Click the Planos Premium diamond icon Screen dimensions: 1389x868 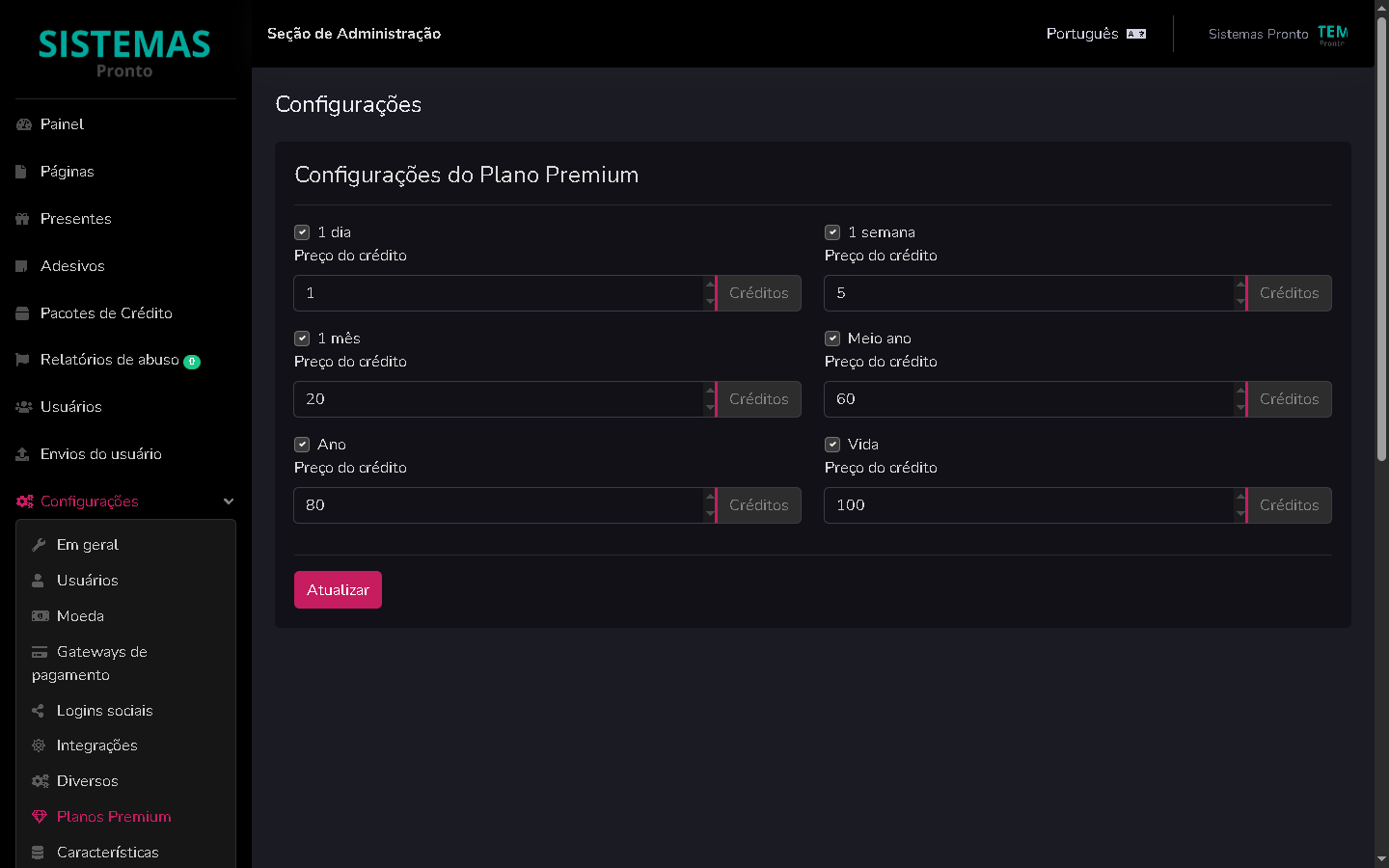click(40, 817)
